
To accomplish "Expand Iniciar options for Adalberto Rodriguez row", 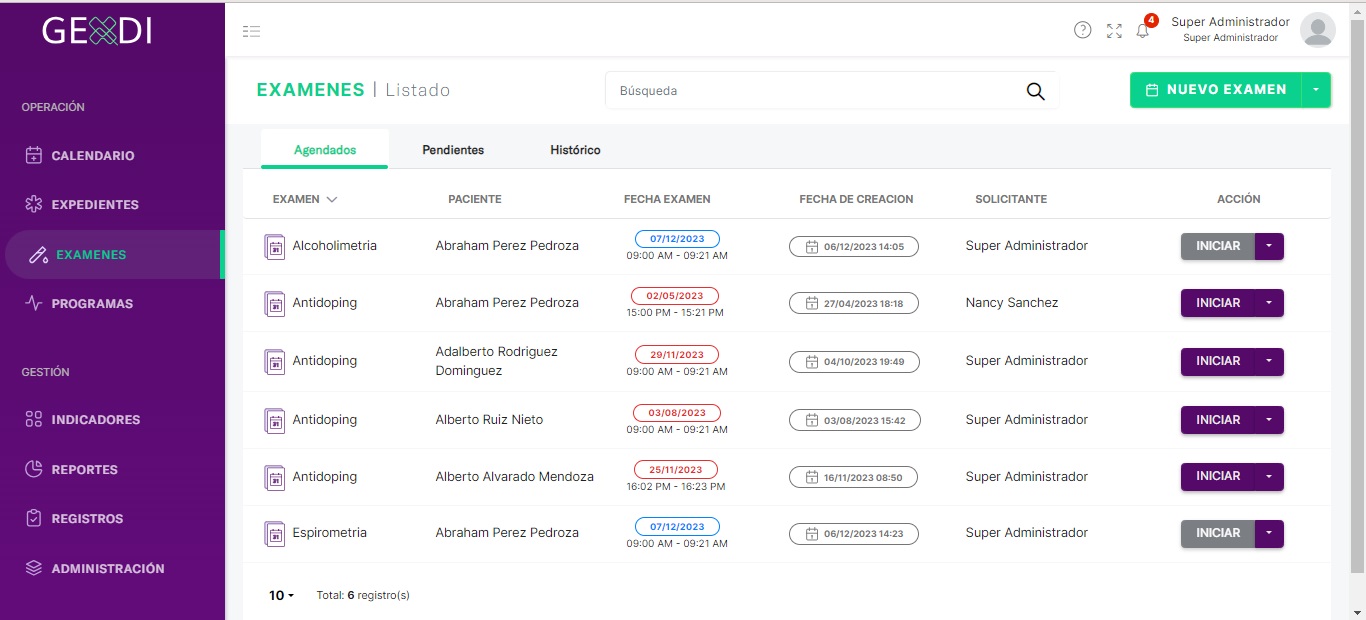I will tap(1269, 361).
